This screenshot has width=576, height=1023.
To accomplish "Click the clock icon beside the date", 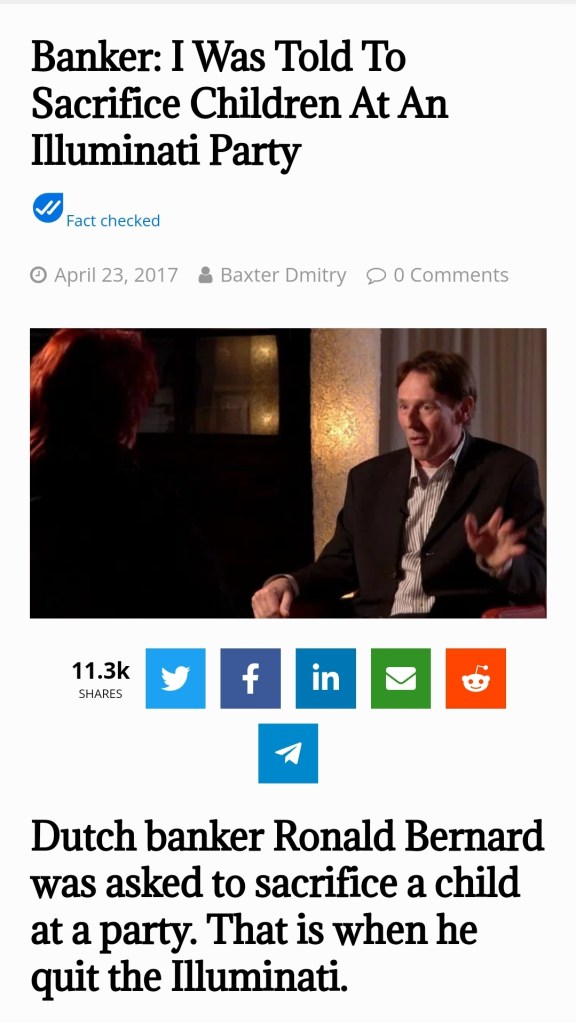I will coord(38,275).
